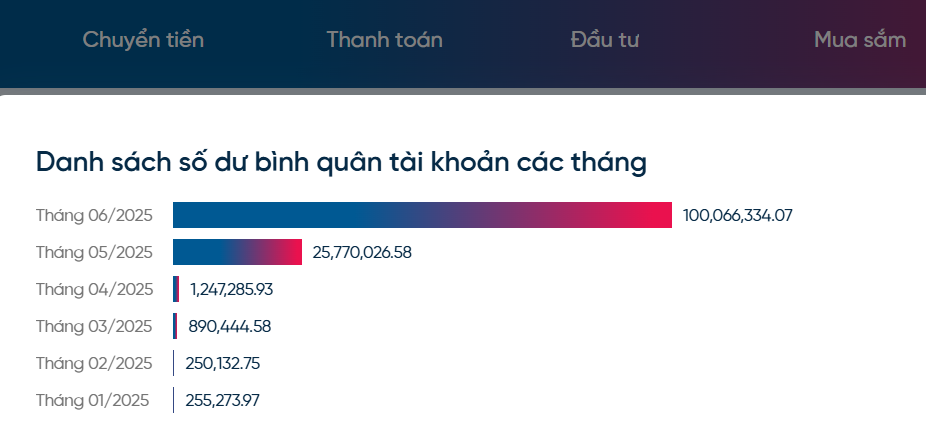Click the Tháng 01/2025 month label
Viewport: 926px width, 424px height.
click(92, 400)
